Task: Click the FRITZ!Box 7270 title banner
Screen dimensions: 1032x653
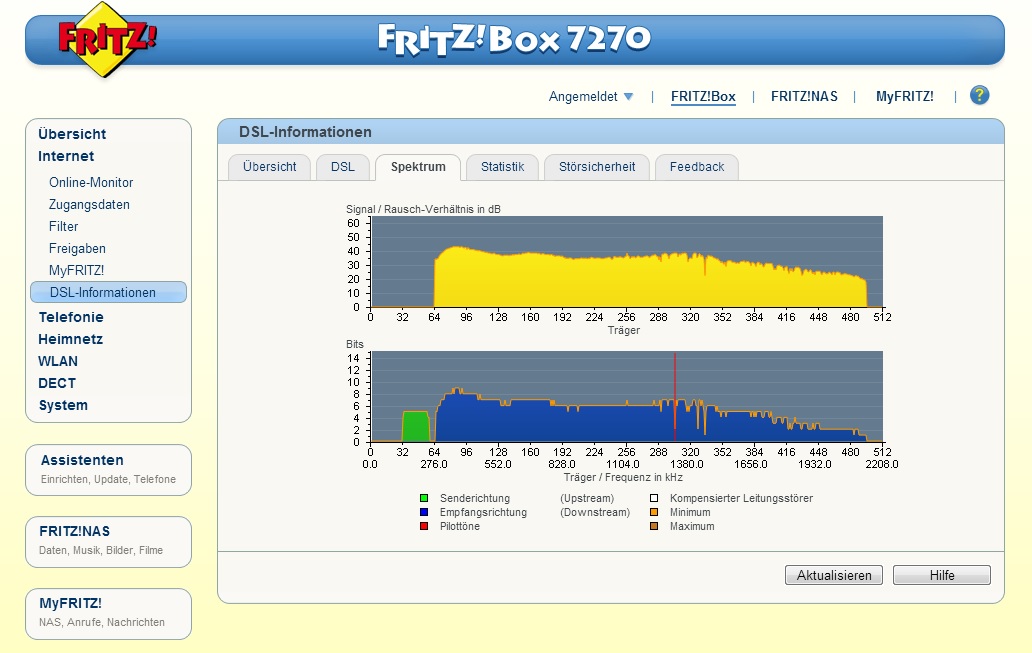Action: 515,39
